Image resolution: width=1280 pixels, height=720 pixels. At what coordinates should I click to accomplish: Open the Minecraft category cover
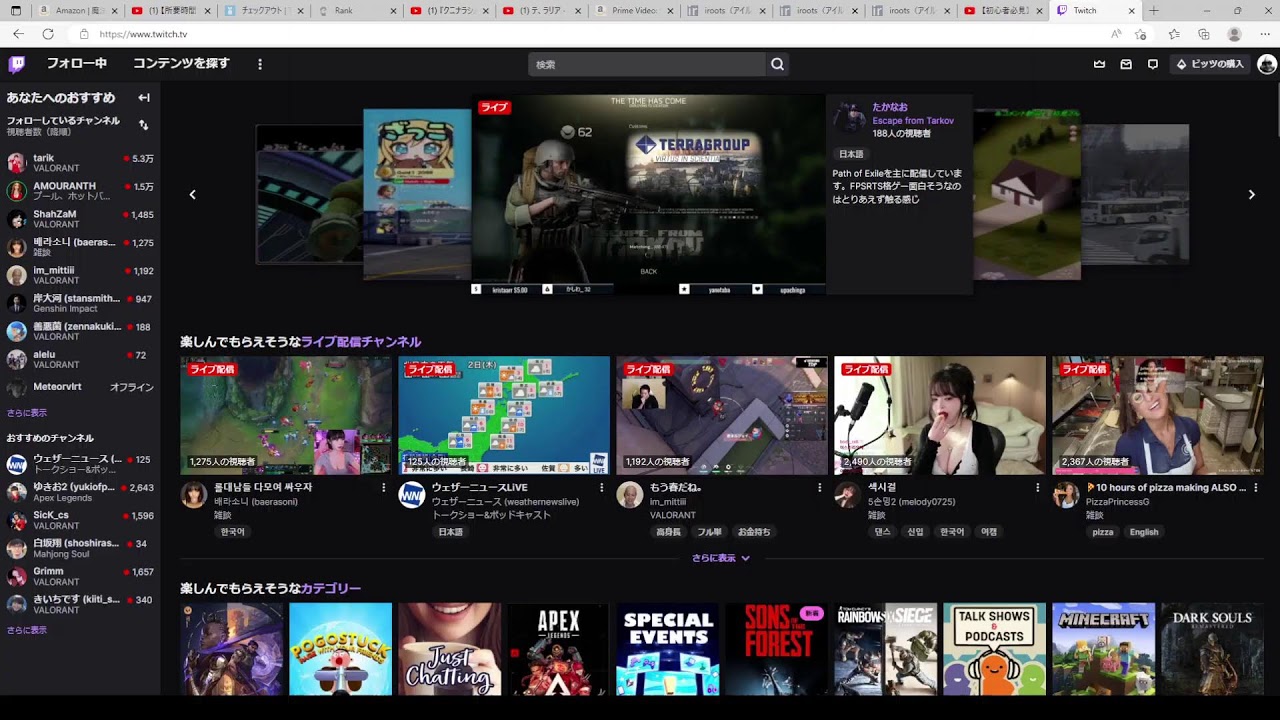point(1103,649)
